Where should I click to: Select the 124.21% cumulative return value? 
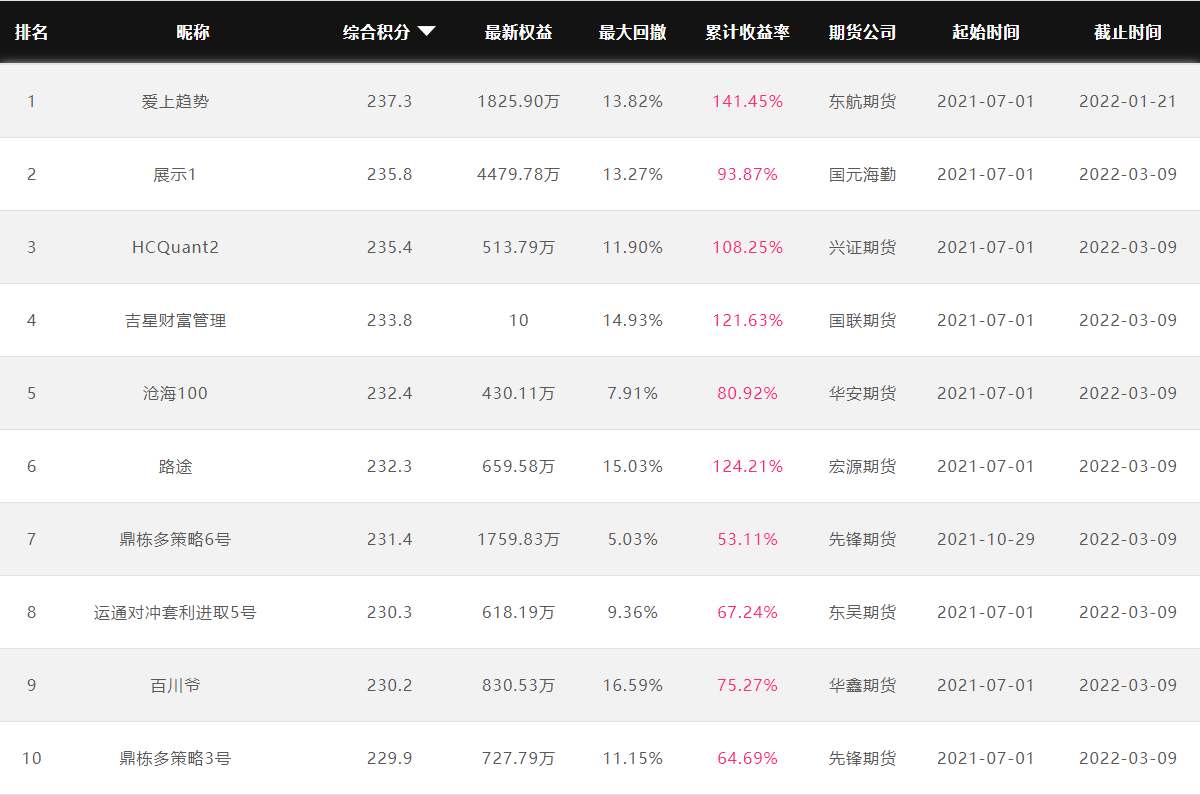tap(747, 466)
